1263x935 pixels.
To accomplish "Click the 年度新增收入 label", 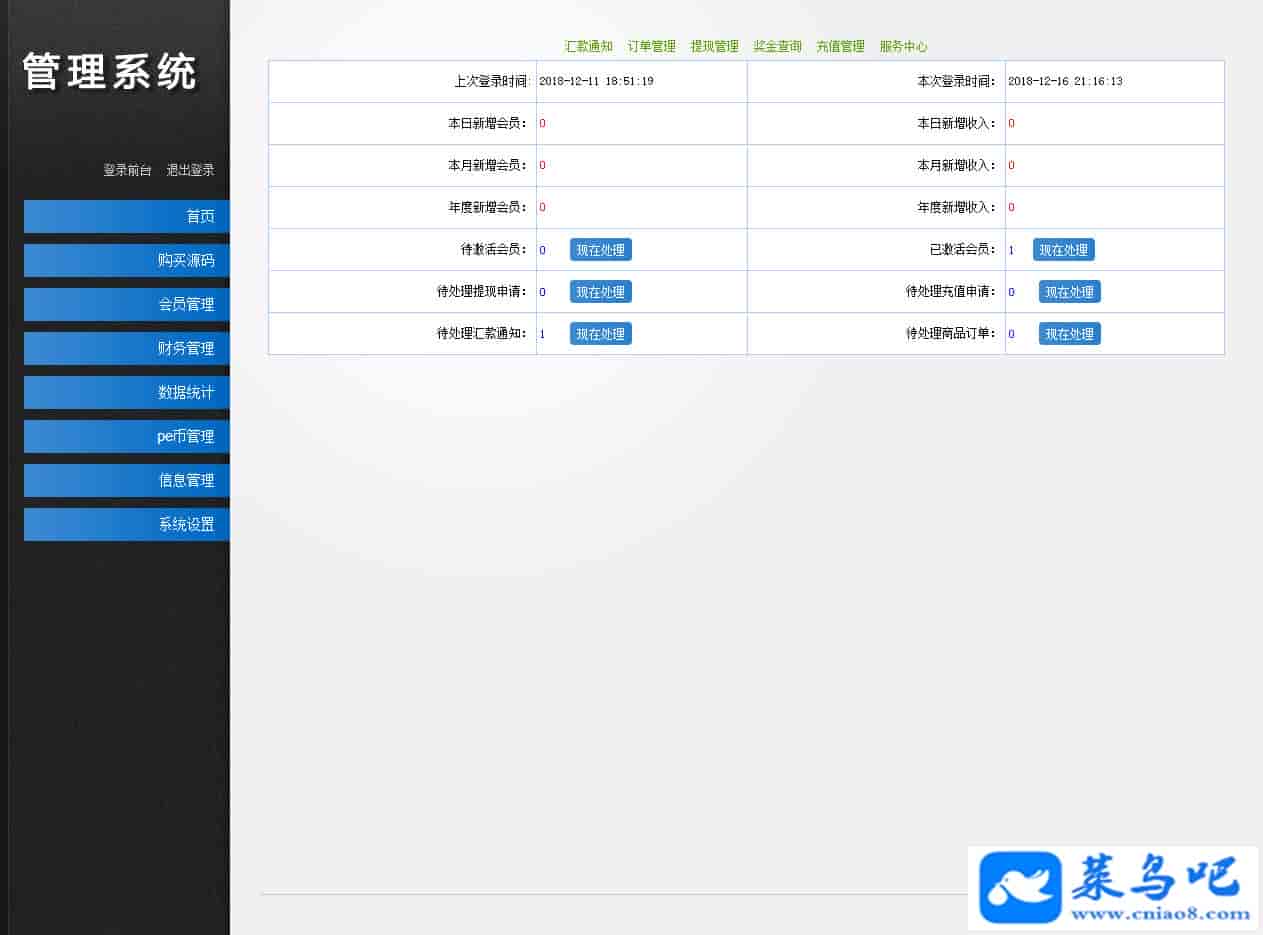I will (957, 207).
